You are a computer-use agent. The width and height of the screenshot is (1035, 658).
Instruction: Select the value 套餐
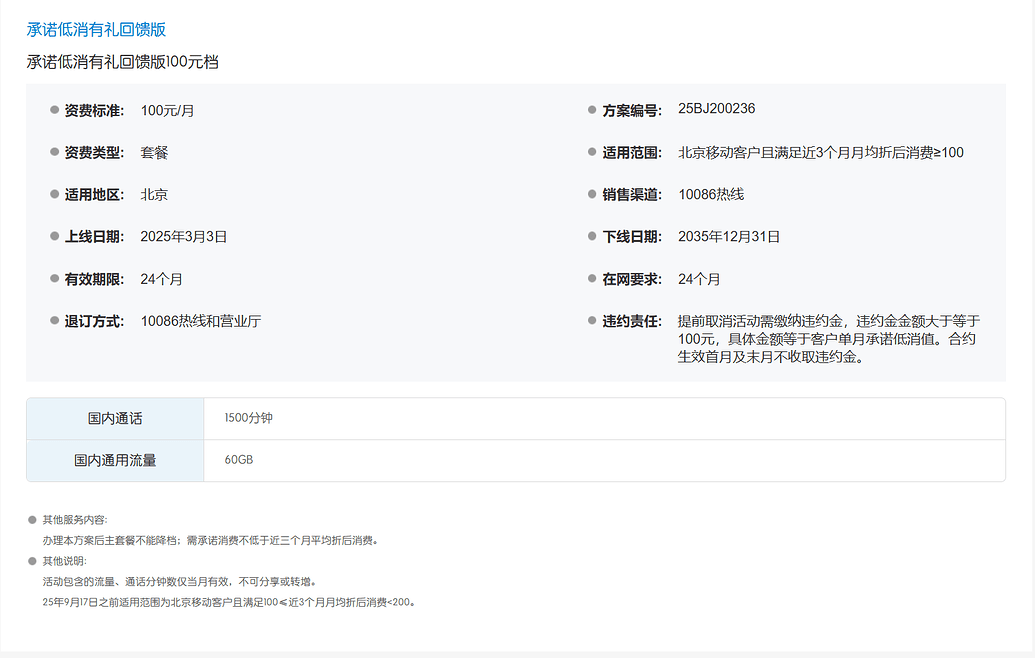tap(154, 153)
